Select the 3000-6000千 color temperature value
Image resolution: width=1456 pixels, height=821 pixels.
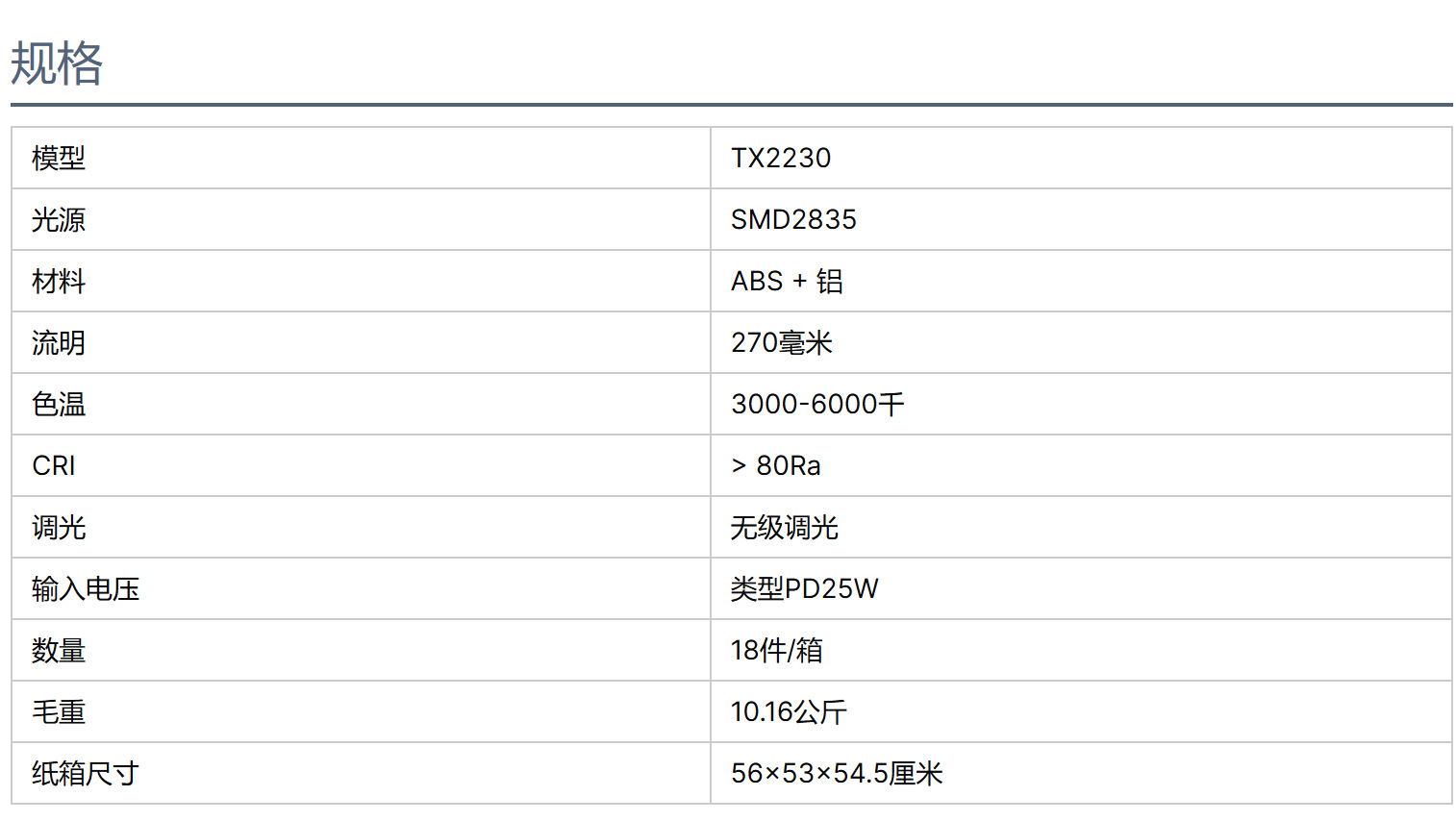coord(817,405)
